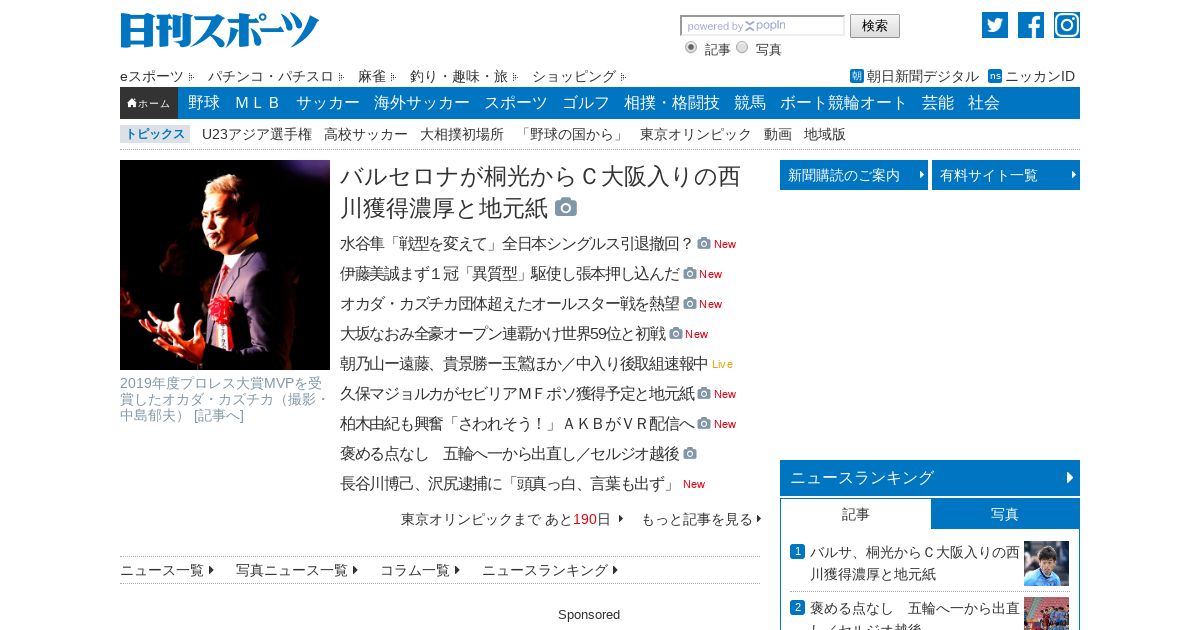Expand the 麻雀 arrow link

coord(377,76)
